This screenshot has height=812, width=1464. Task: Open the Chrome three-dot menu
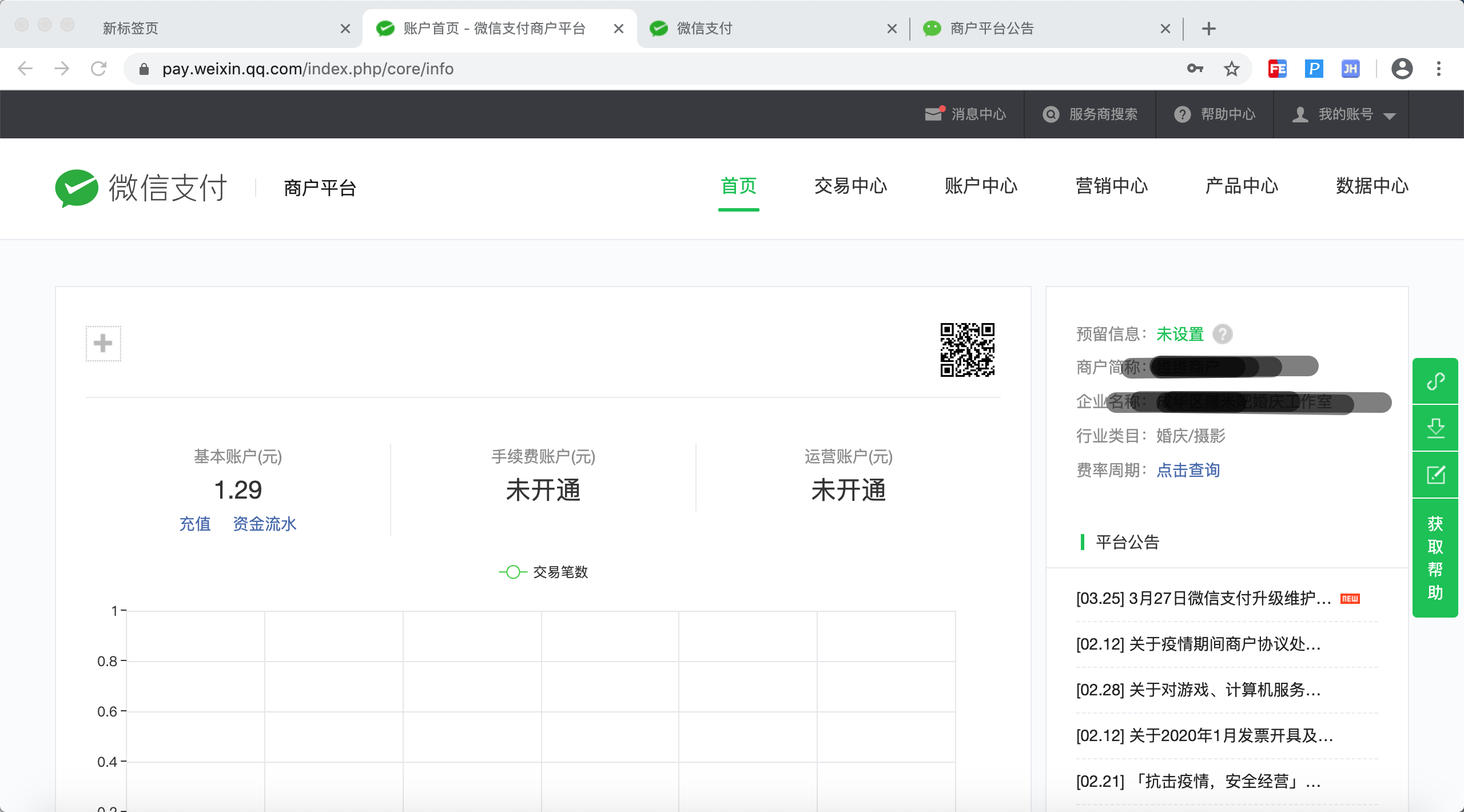point(1439,69)
